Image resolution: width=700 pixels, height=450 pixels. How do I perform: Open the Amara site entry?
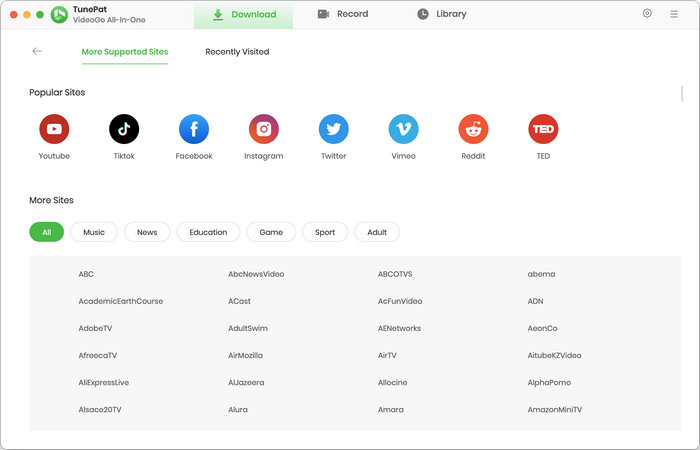click(x=391, y=409)
